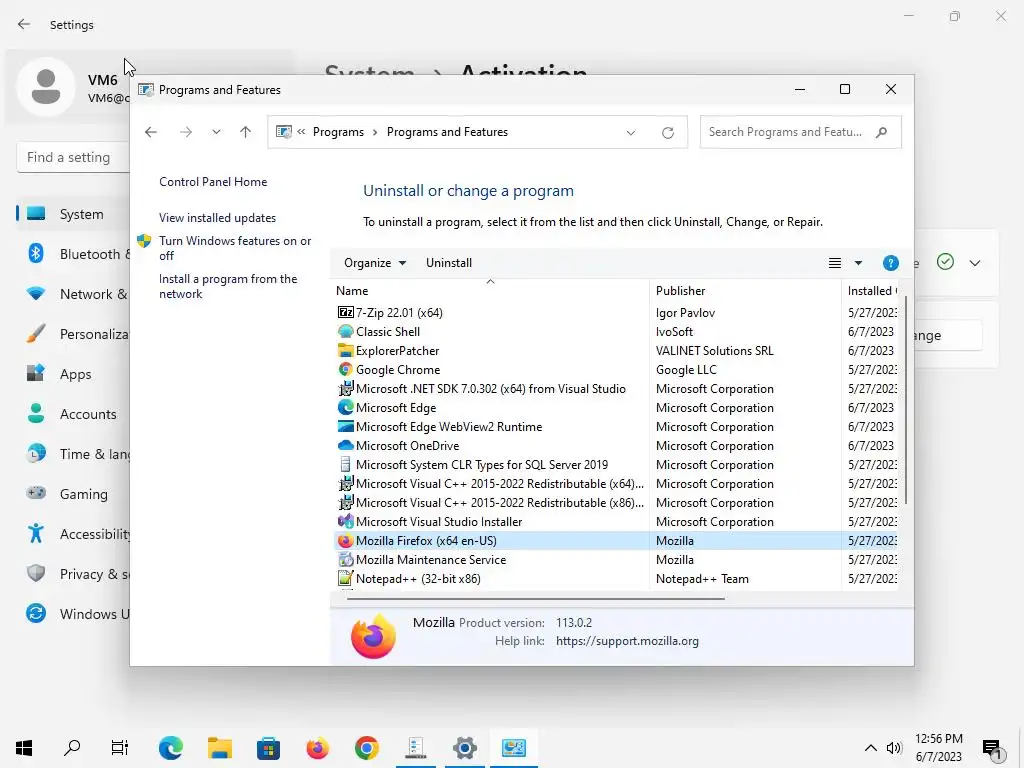Click the Microsoft Edge list icon
Screen dimensions: 1024x768
click(345, 408)
